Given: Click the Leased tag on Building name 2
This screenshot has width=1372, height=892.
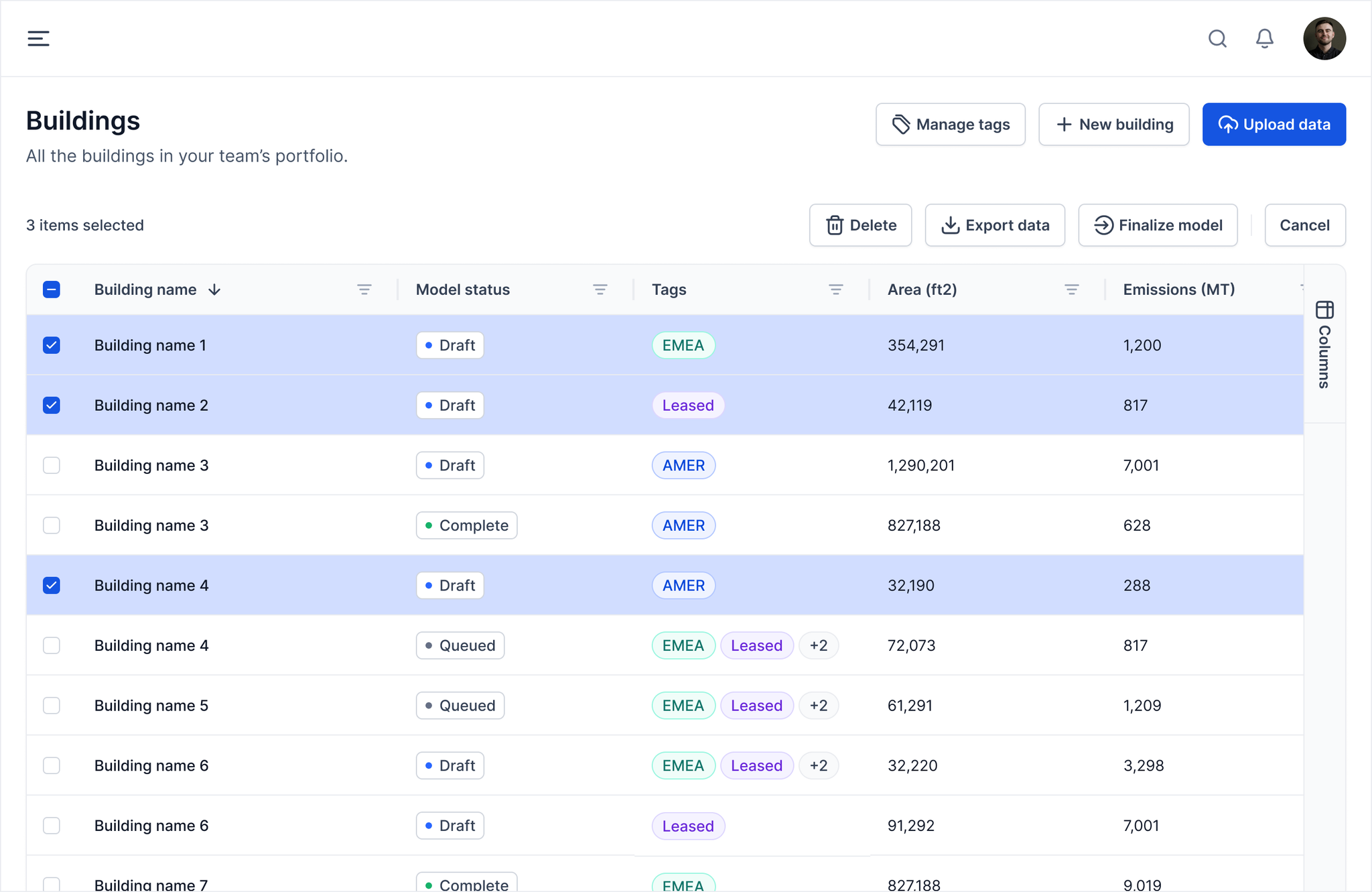Looking at the screenshot, I should click(x=687, y=405).
